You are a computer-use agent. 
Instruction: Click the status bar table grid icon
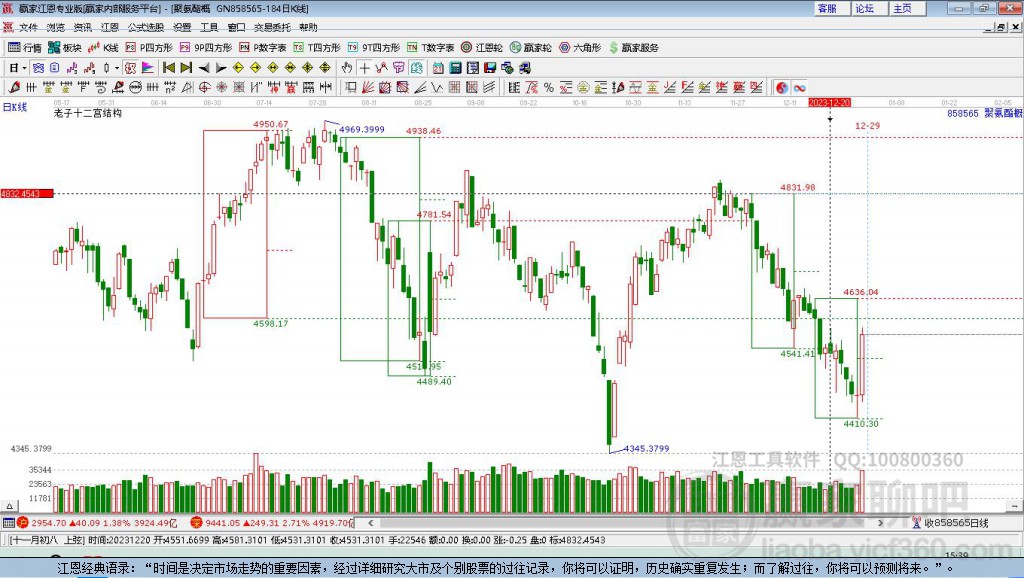(8, 522)
